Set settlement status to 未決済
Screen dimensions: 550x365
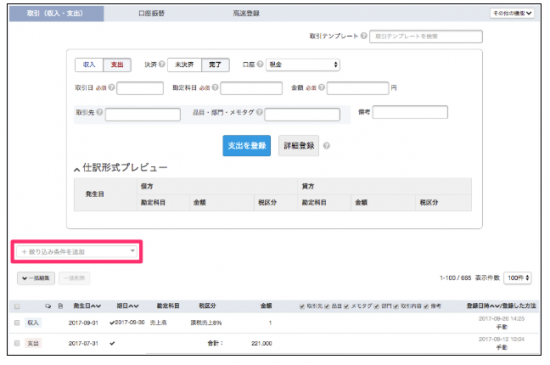pos(185,65)
